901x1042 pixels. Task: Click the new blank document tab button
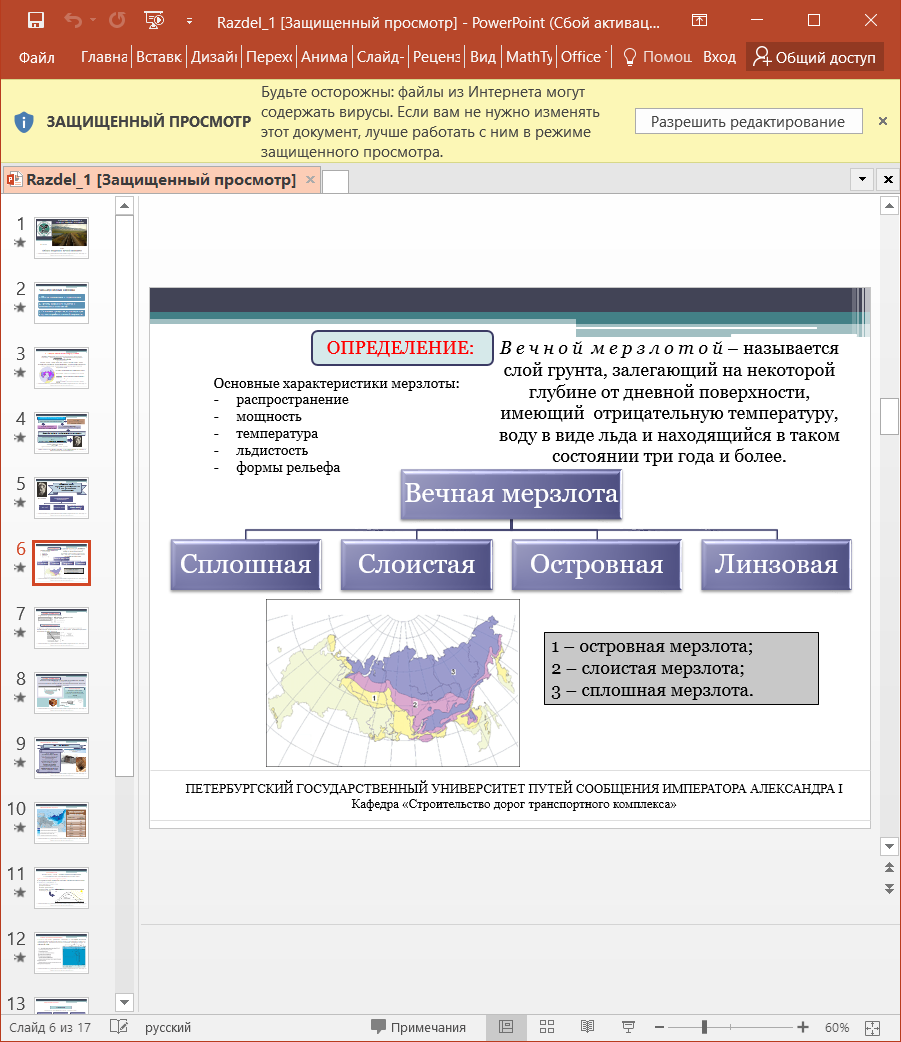click(335, 181)
